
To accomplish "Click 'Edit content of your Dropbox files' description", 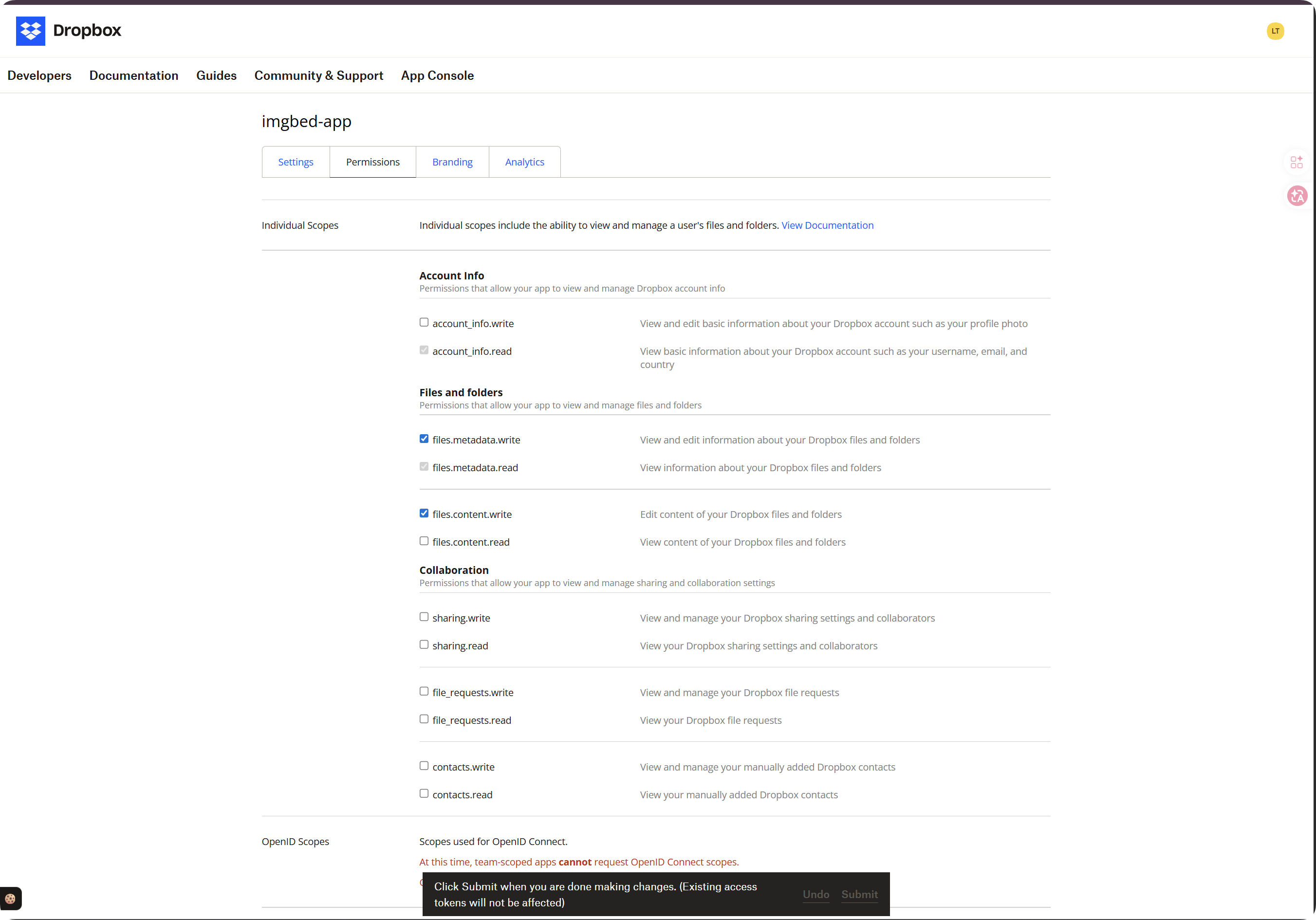I will [741, 515].
